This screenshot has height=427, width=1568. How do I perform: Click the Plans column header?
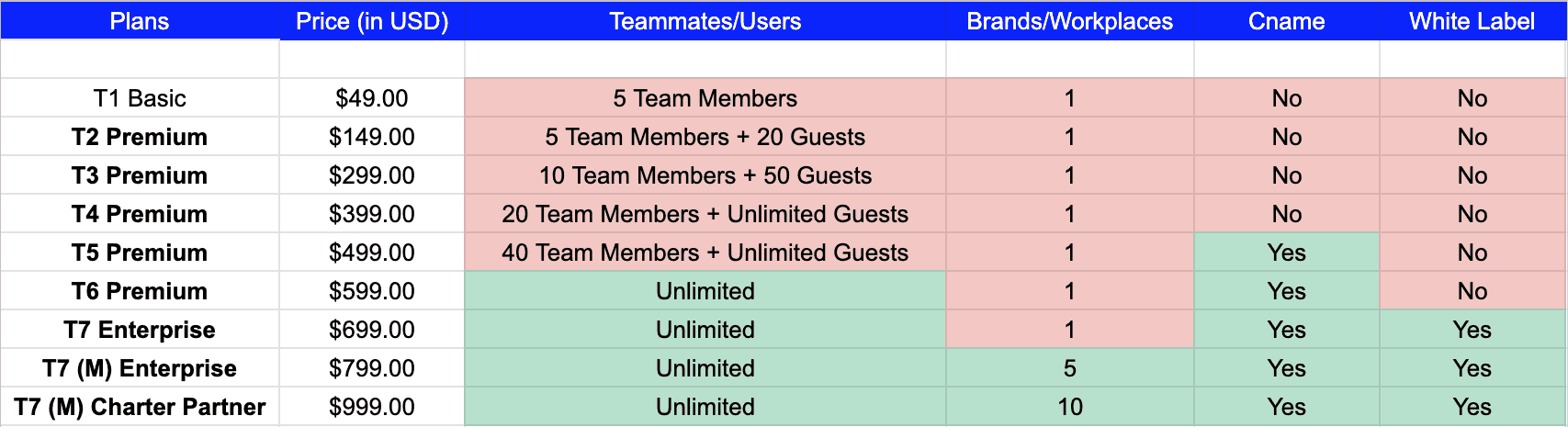pos(140,21)
